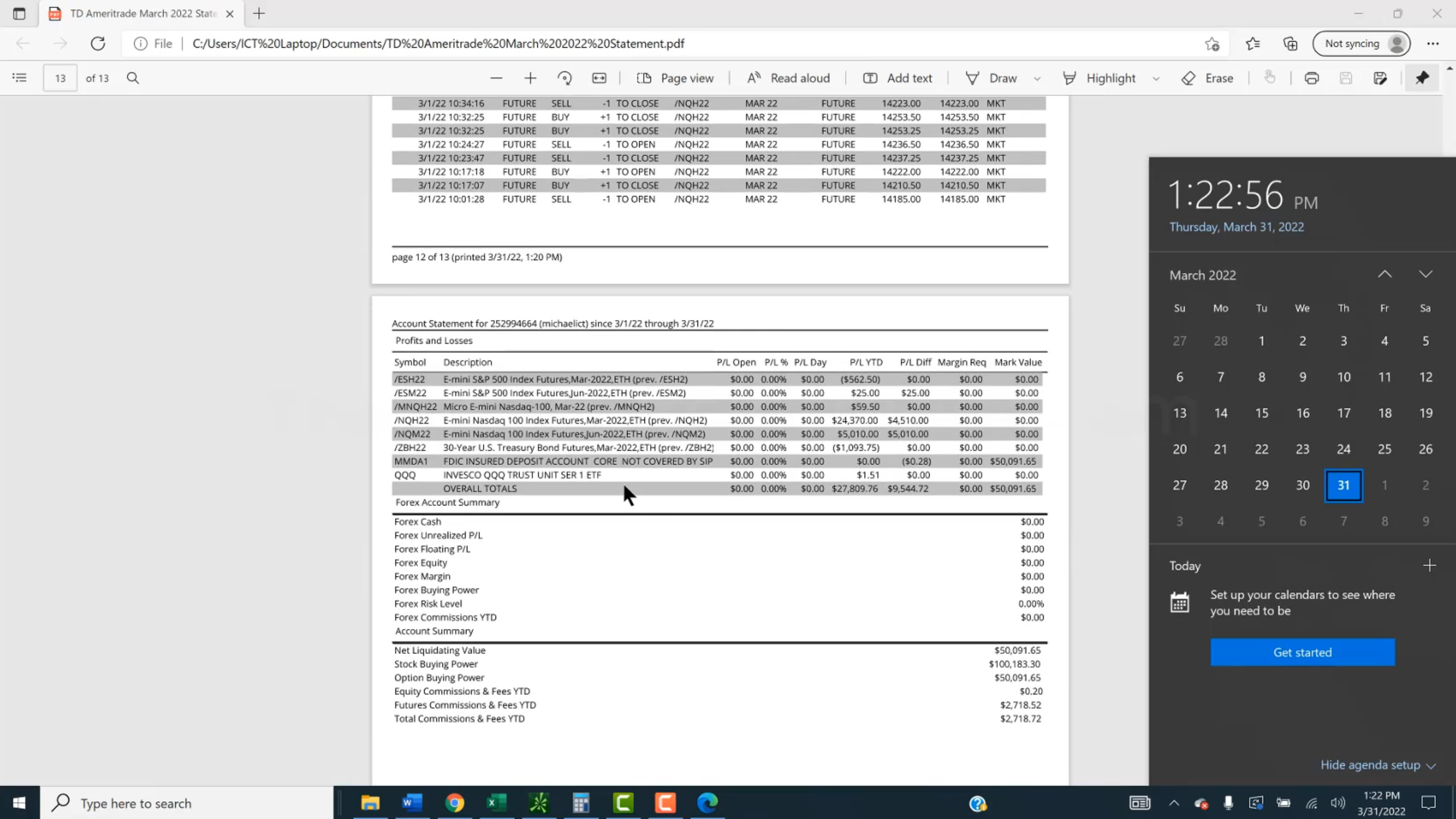Click the Save as icon
The image size is (1456, 819).
click(x=1380, y=78)
